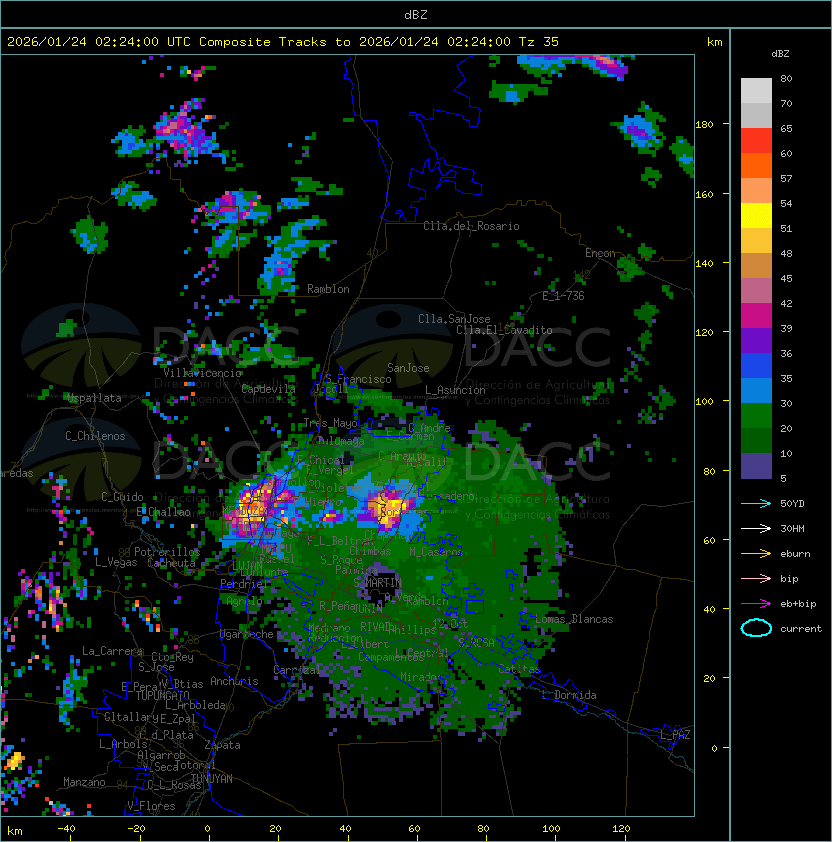
Task: Click the yellow storm core near Rodeo del Medio
Action: pos(389,507)
